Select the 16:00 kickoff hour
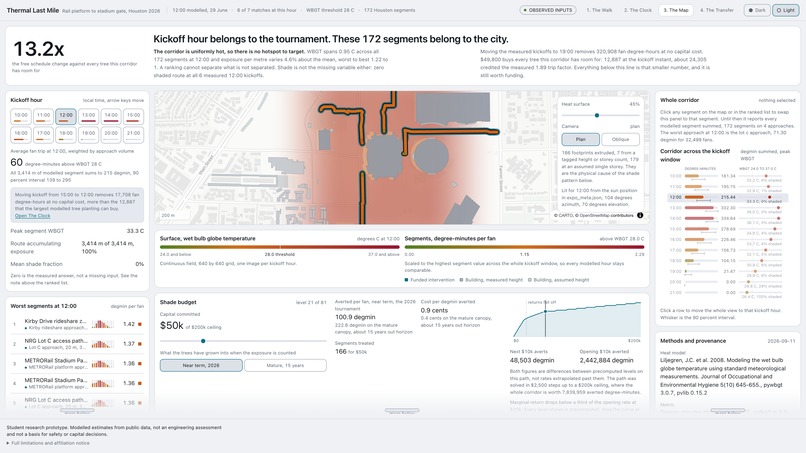 point(21,134)
